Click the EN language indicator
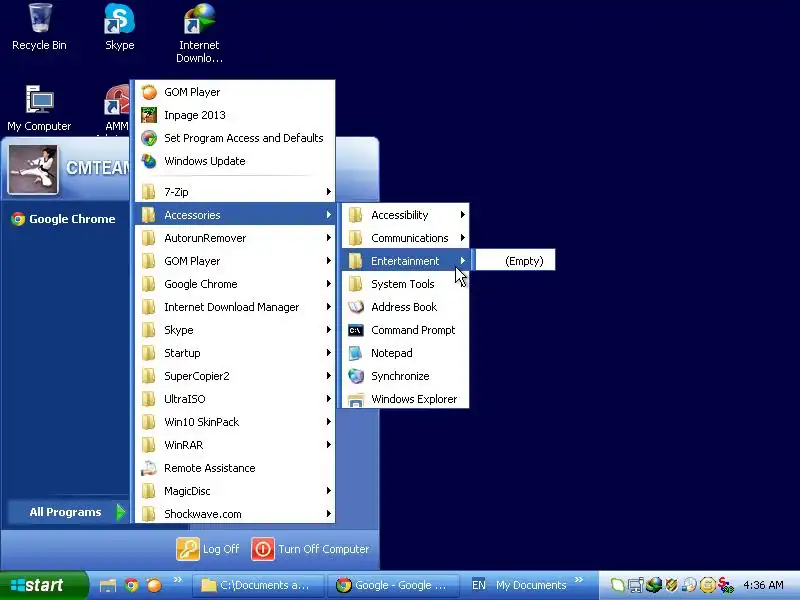800x600 pixels. click(479, 585)
